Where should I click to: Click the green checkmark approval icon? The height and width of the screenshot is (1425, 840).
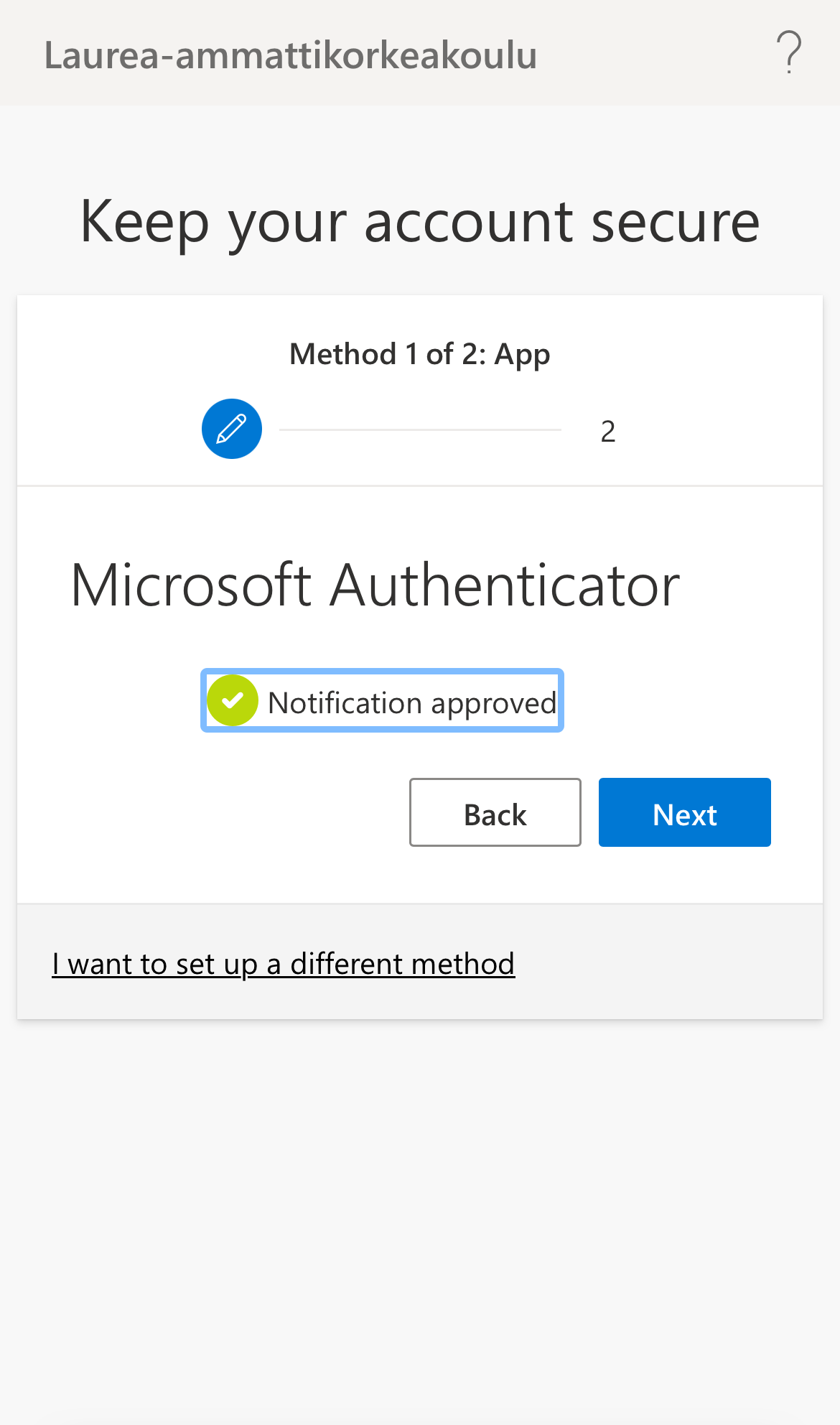pyautogui.click(x=233, y=701)
